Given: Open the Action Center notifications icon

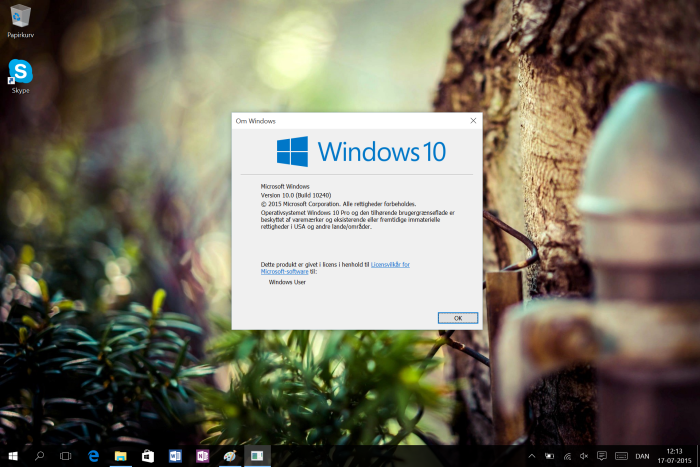Looking at the screenshot, I should coord(602,456).
